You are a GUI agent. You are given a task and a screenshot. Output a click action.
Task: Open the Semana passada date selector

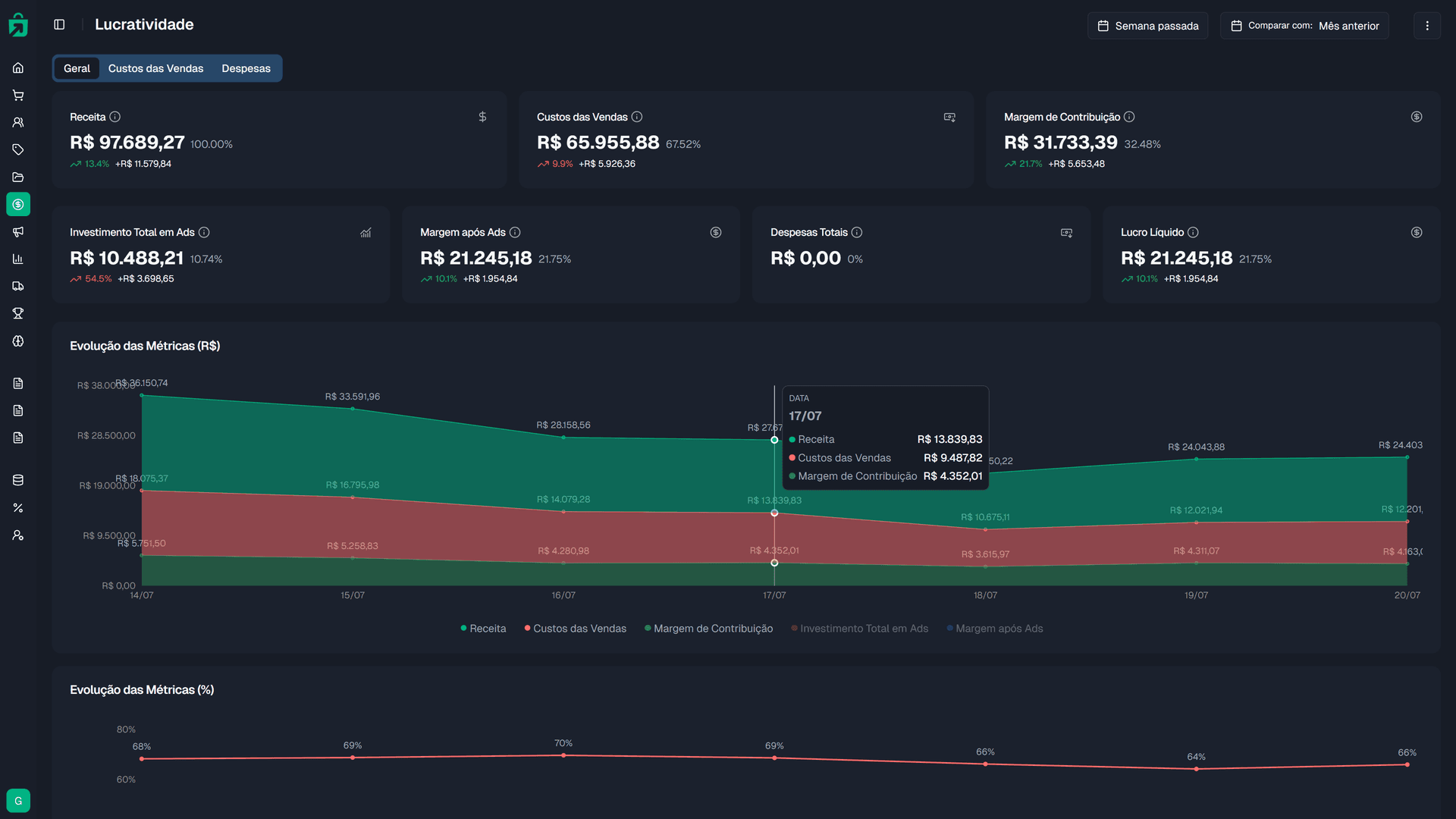1147,25
